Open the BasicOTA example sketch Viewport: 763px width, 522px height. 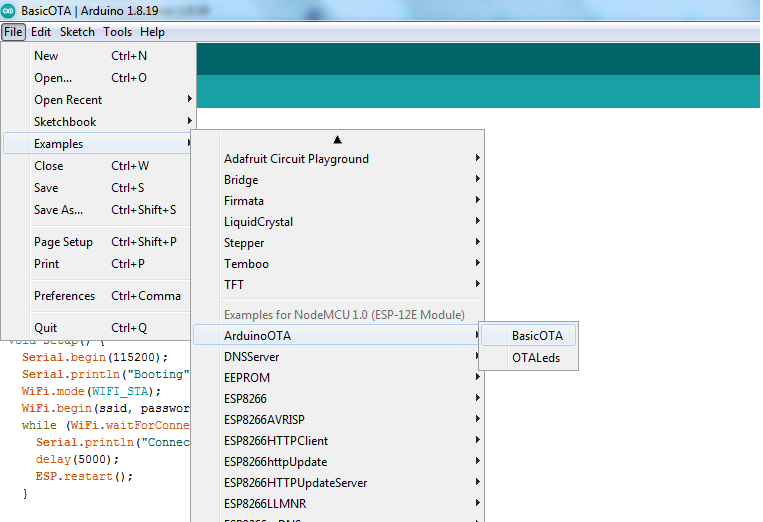pyautogui.click(x=528, y=336)
